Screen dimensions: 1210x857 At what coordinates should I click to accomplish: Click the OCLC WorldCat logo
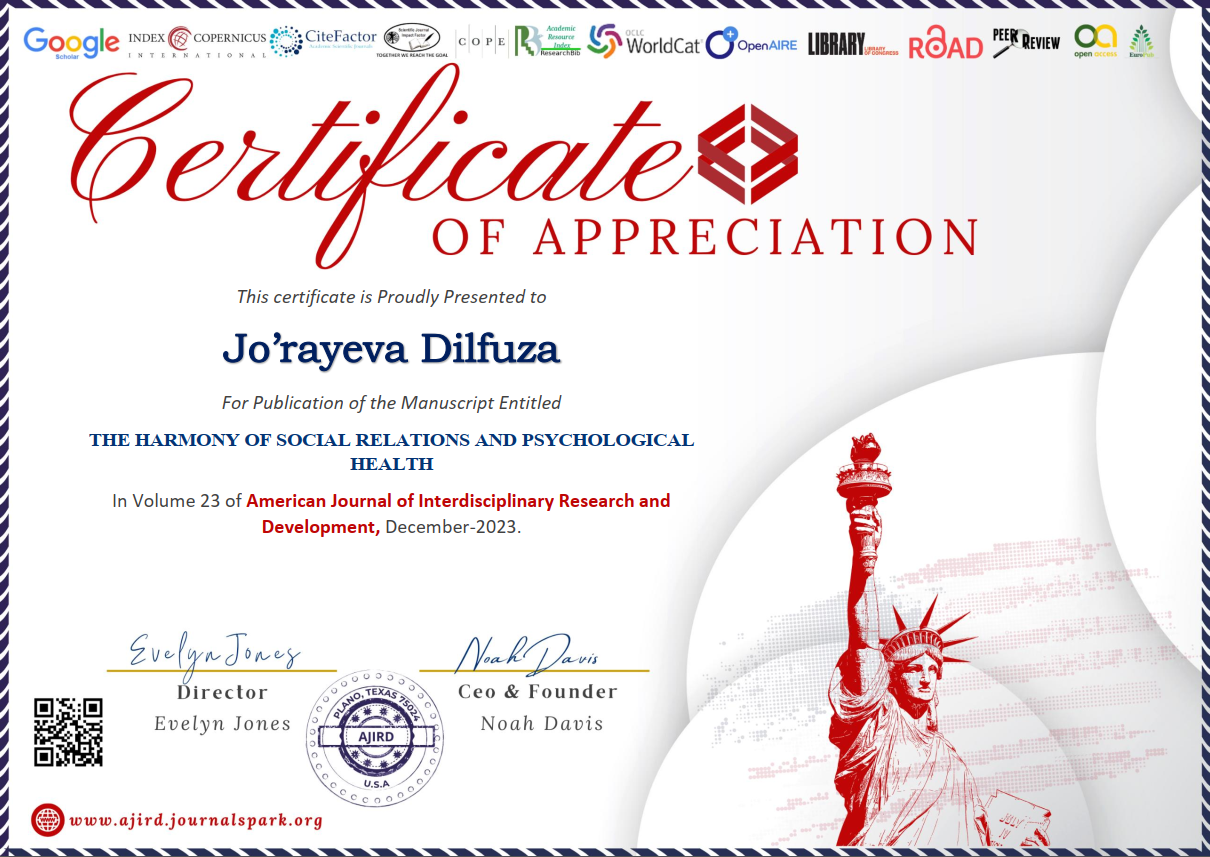[643, 41]
